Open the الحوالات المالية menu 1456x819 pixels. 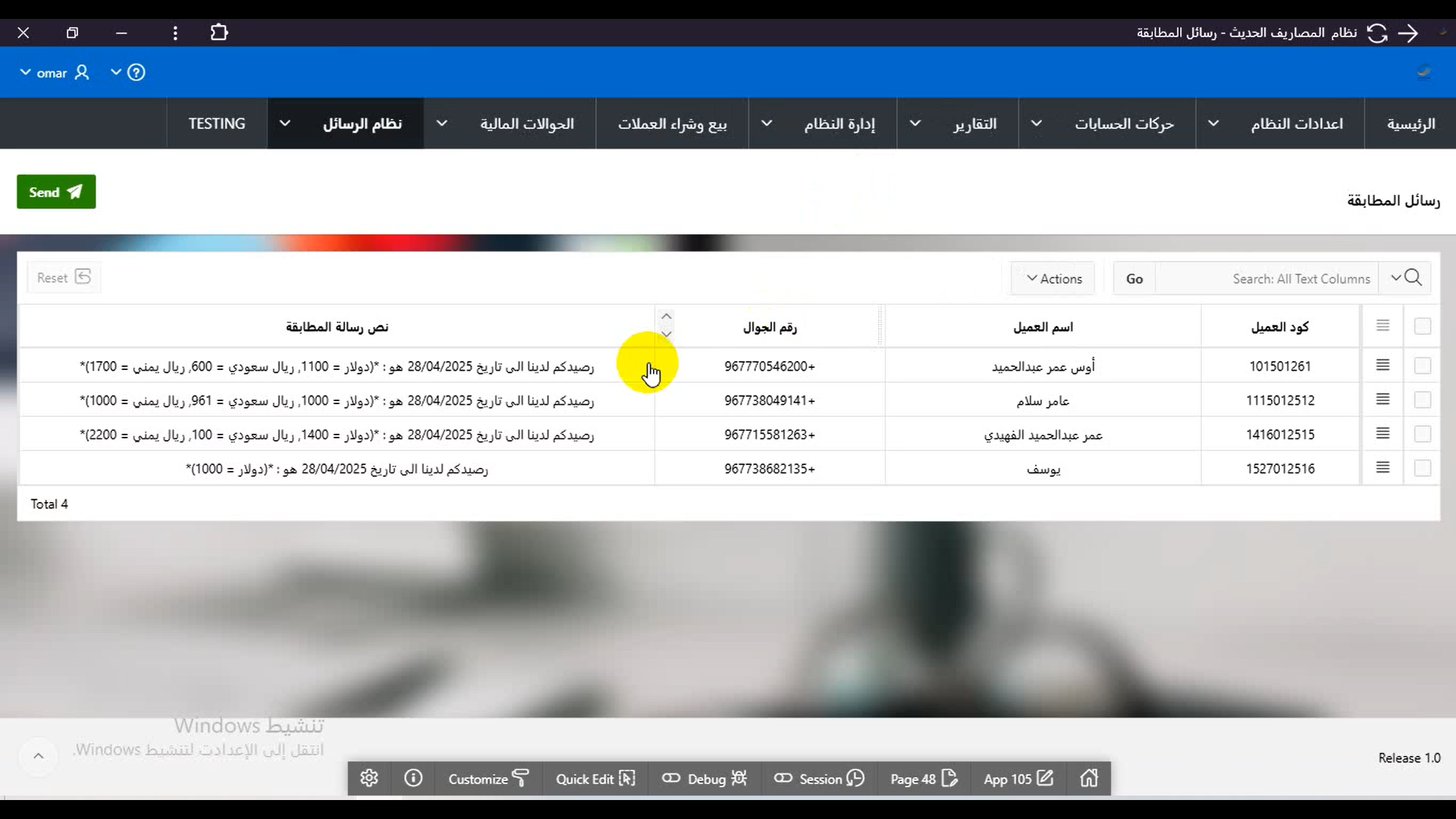pos(527,124)
